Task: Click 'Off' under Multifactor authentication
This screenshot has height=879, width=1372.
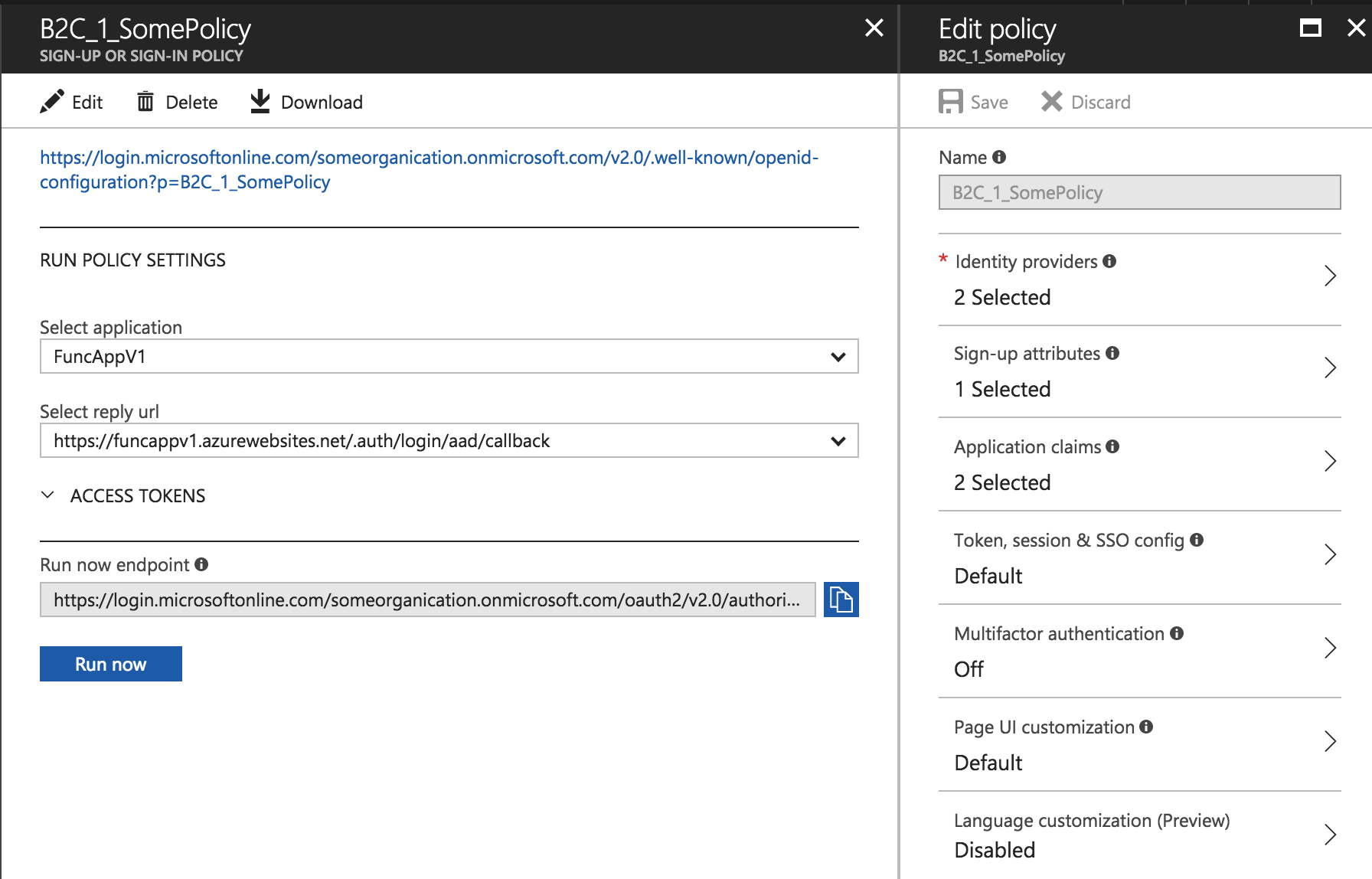Action: [969, 669]
